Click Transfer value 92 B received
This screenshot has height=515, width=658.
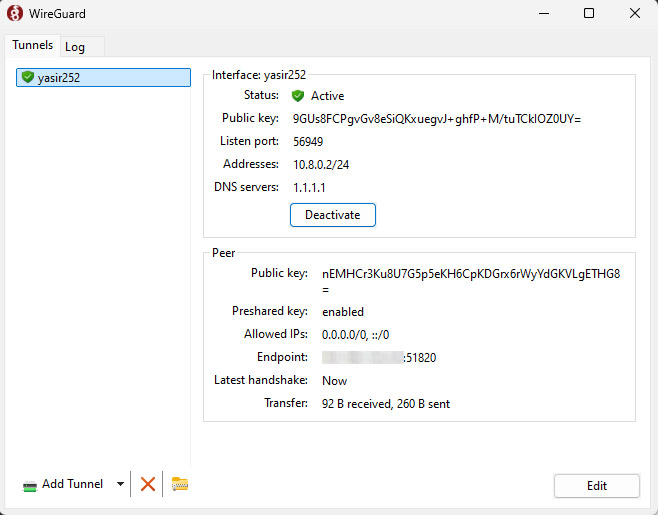[x=386, y=404]
